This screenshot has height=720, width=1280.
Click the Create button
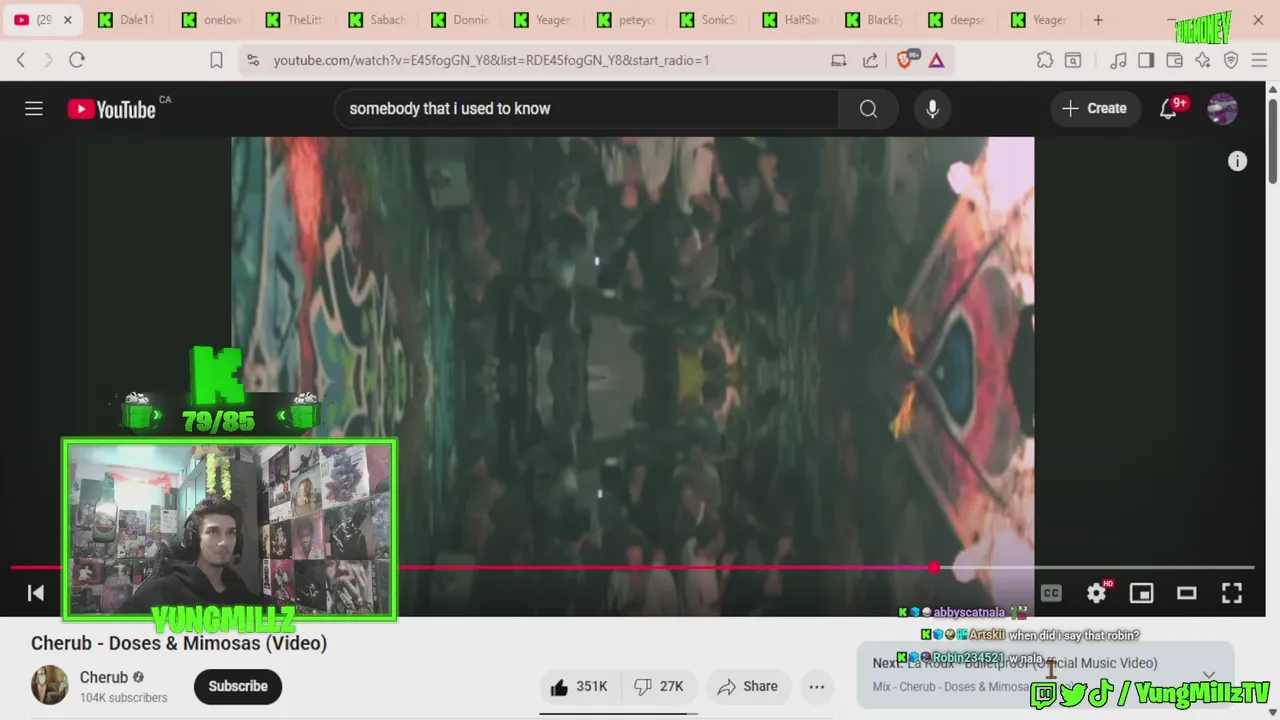point(1095,109)
